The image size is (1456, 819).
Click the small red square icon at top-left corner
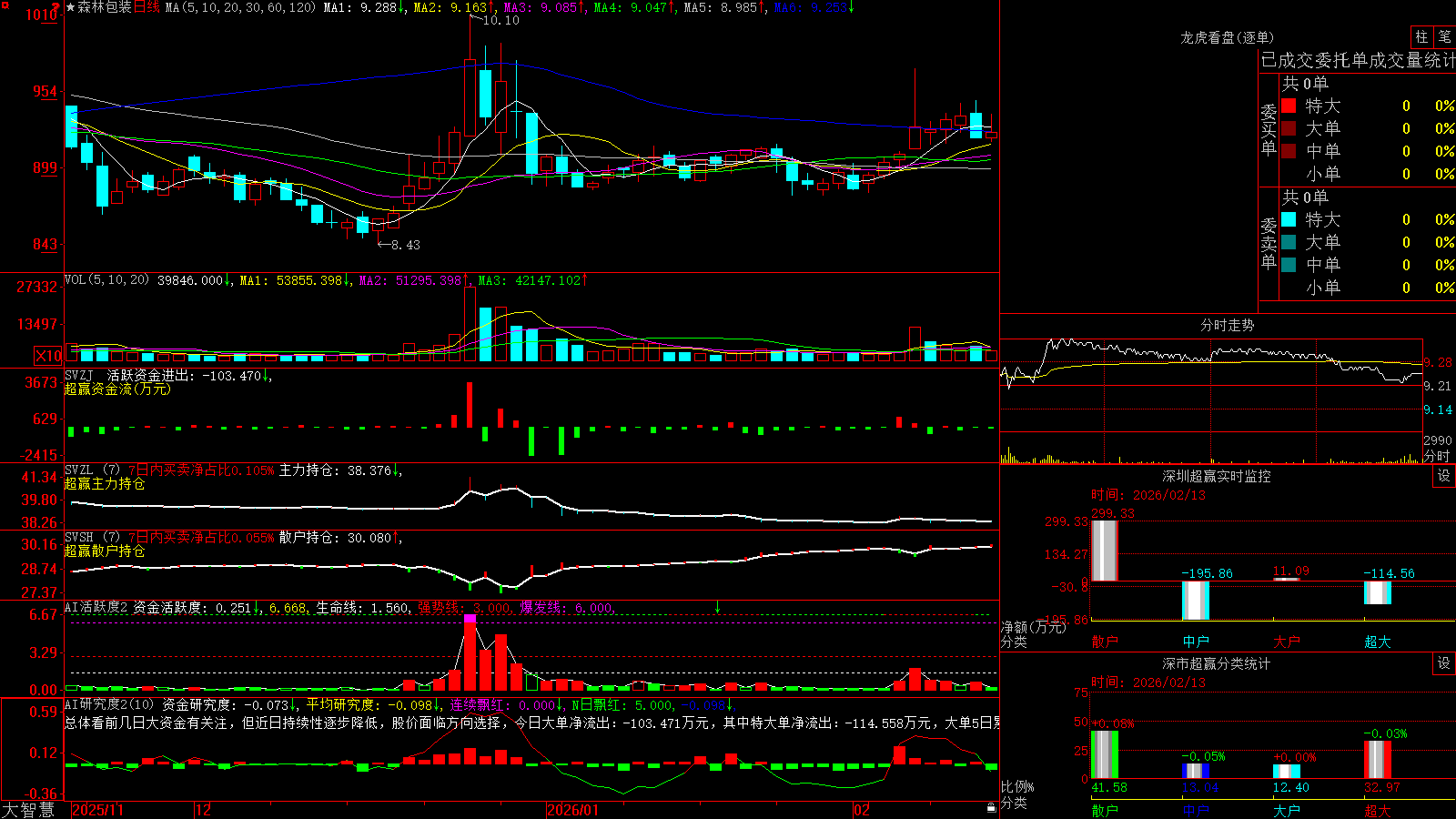click(x=5, y=4)
